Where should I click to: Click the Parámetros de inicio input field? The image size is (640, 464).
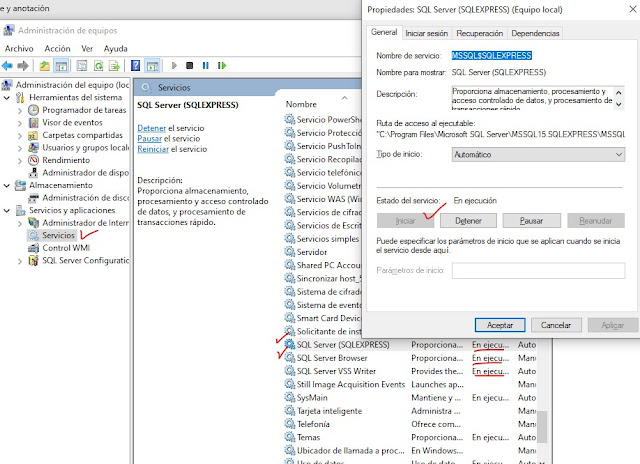[x=538, y=270]
